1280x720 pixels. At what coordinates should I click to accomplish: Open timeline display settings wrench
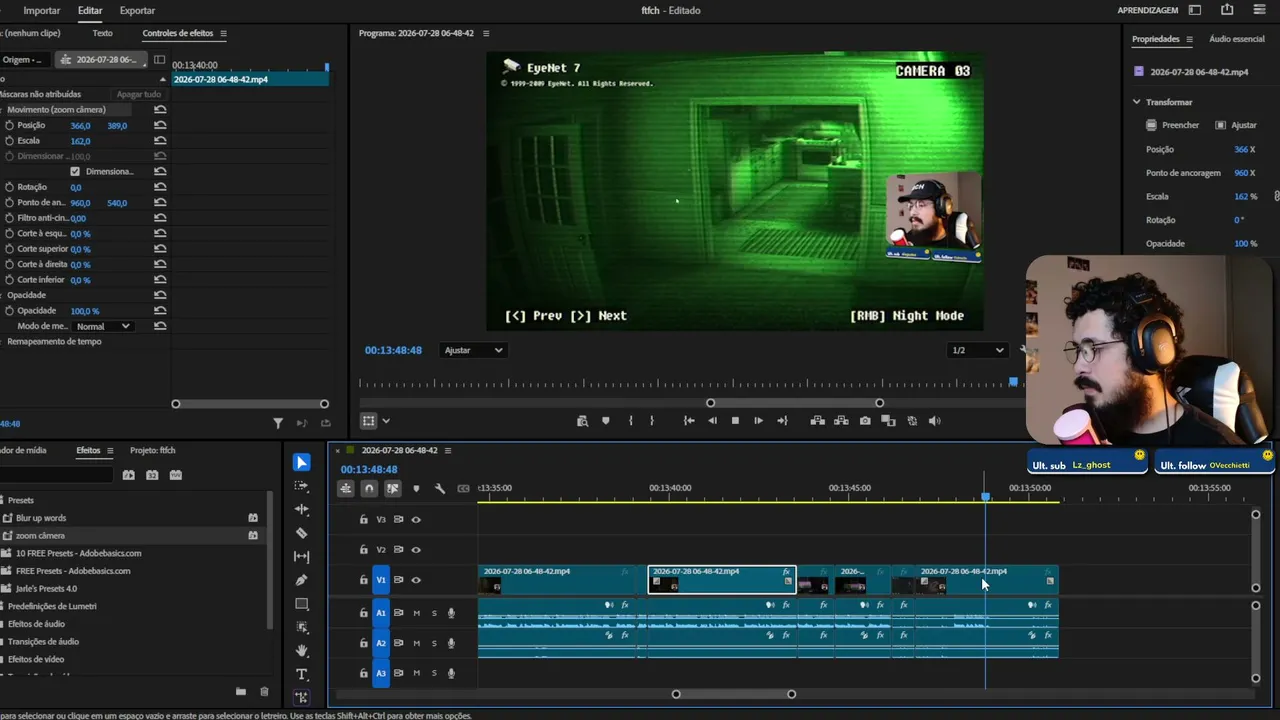440,489
